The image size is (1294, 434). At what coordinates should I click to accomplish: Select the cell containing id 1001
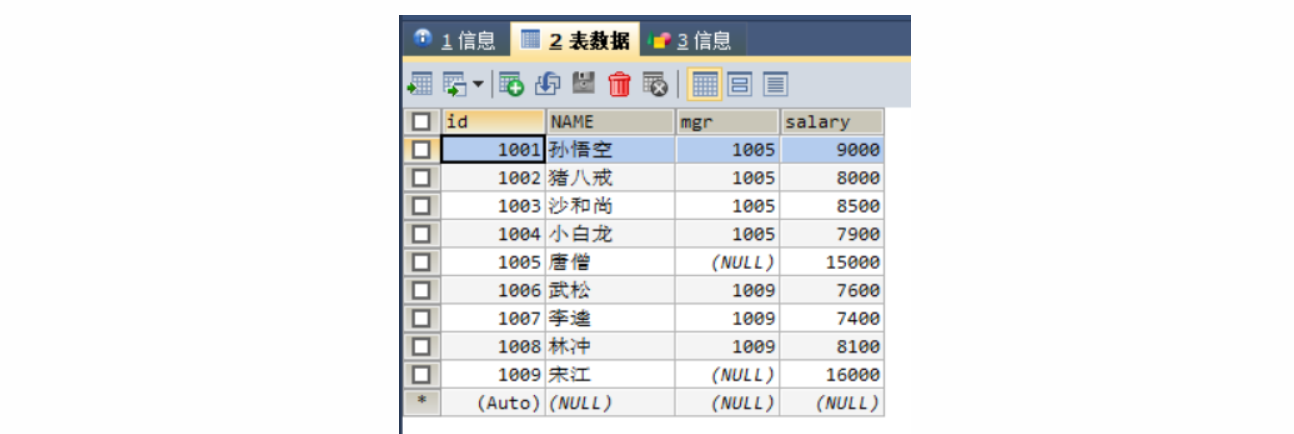(493, 150)
